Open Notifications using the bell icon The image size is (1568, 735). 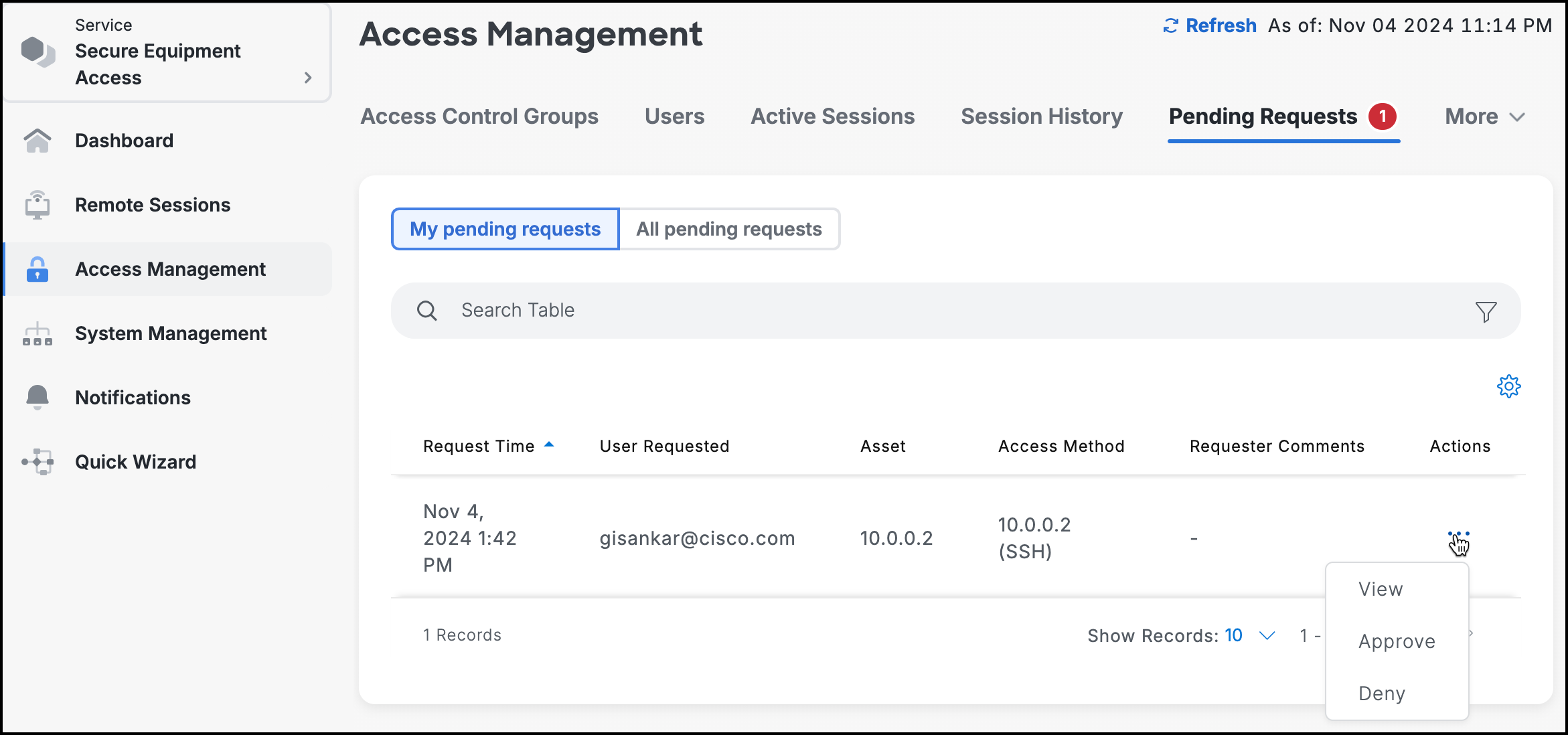[x=37, y=397]
